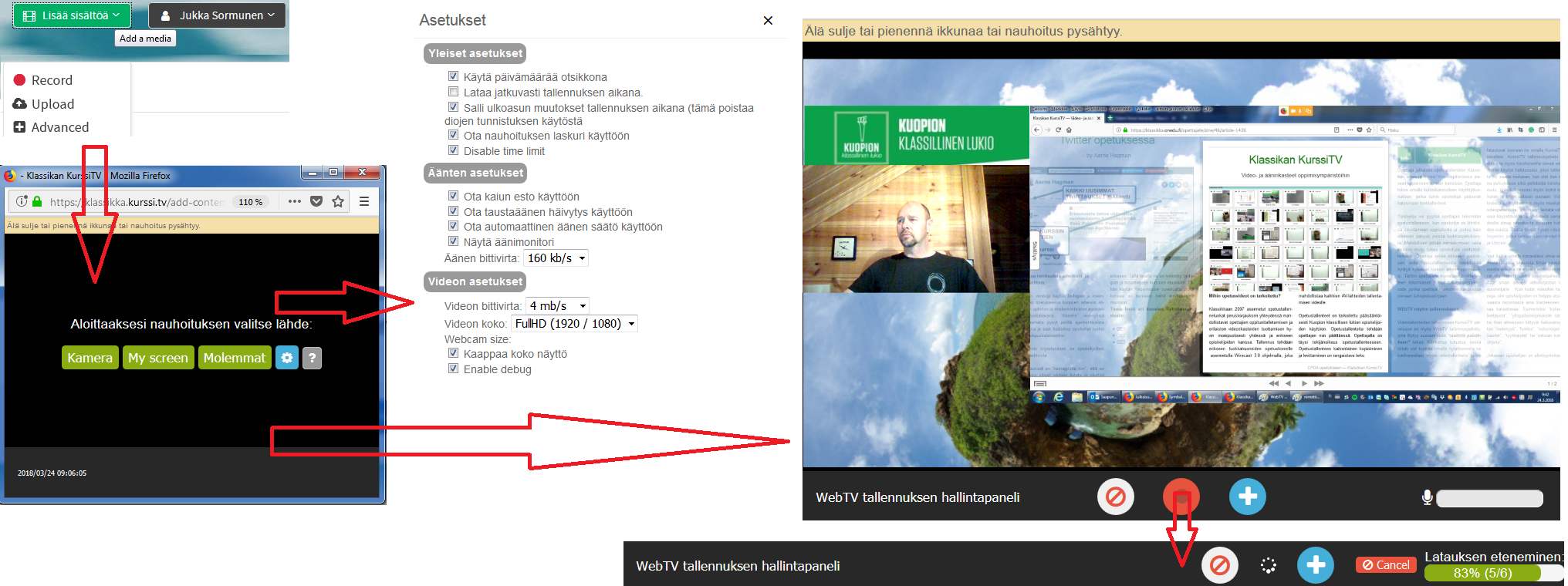Click the Pocket save icon in address bar
The width and height of the screenshot is (1568, 586).
point(316,201)
